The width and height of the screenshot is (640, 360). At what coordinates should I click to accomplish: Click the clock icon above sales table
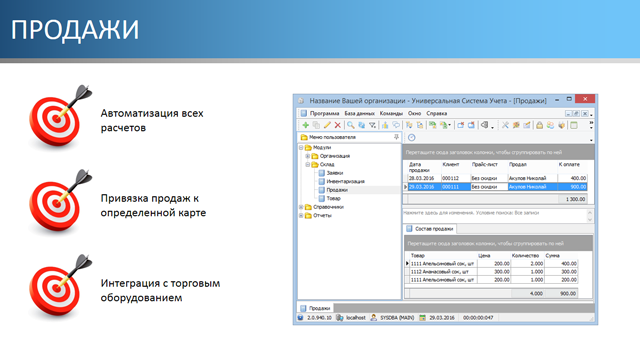point(411,138)
